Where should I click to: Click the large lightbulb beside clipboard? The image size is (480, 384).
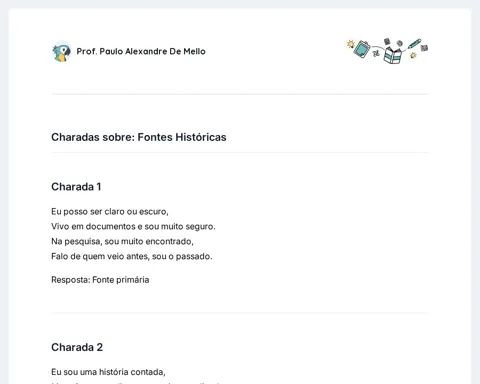(350, 44)
